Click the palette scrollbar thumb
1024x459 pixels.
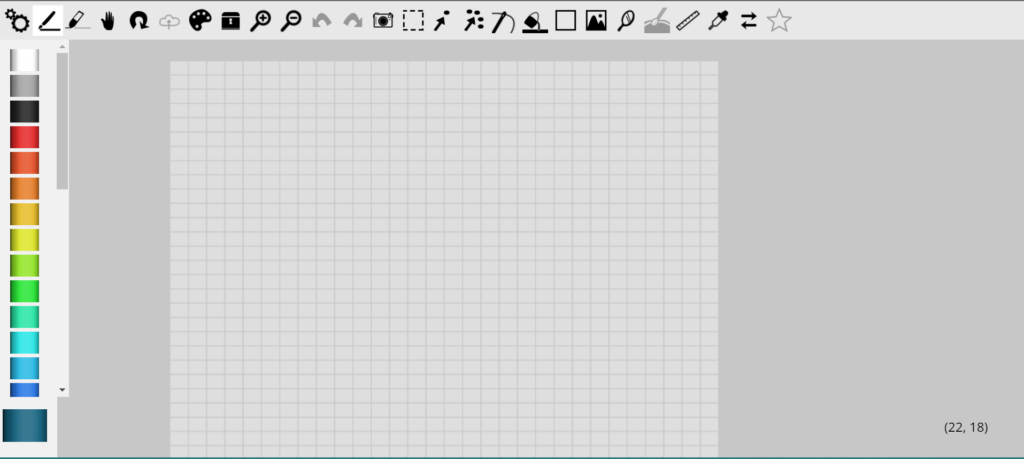point(63,121)
